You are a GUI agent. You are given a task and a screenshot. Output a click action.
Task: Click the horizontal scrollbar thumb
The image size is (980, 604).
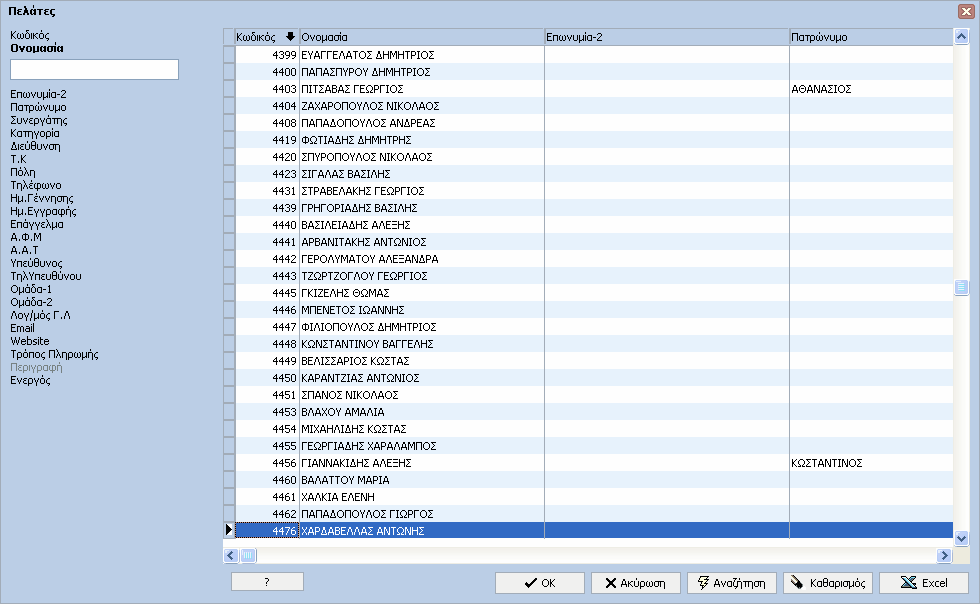pos(248,555)
